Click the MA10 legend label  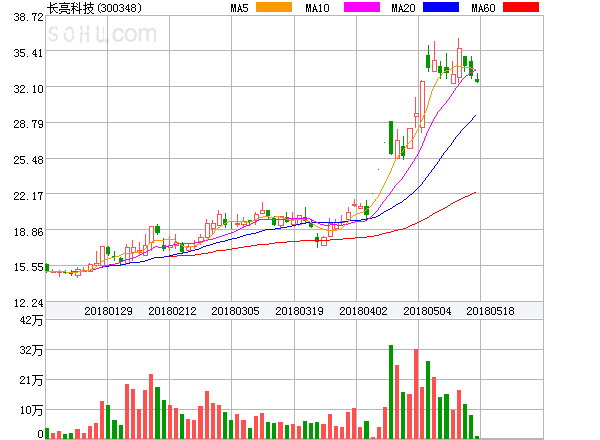[317, 8]
